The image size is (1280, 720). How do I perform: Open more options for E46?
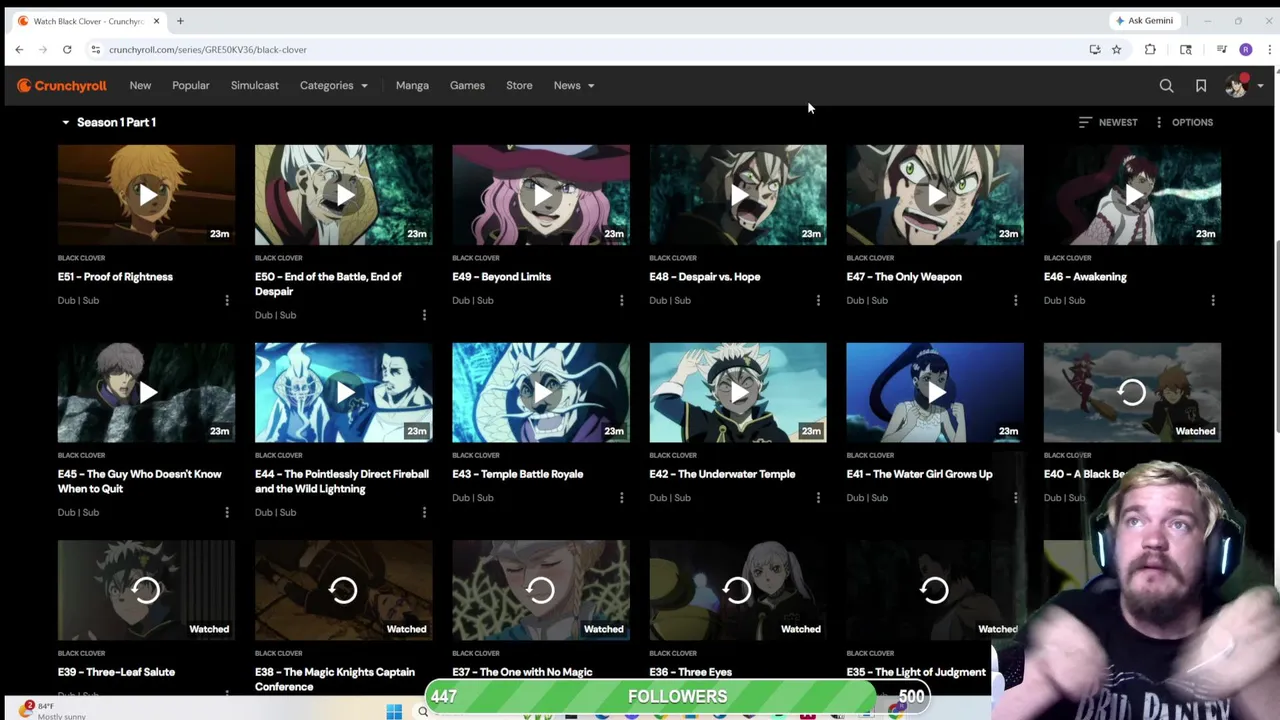pyautogui.click(x=1212, y=300)
